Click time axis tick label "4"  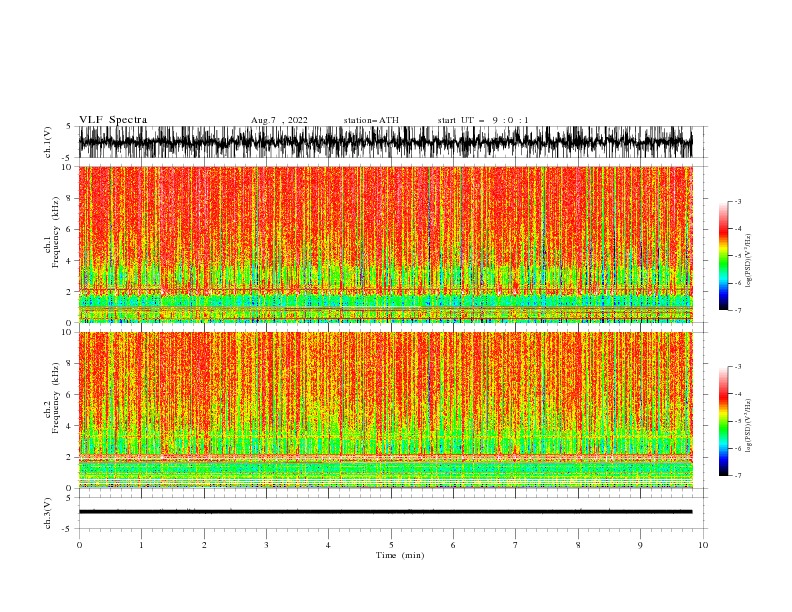click(x=328, y=545)
